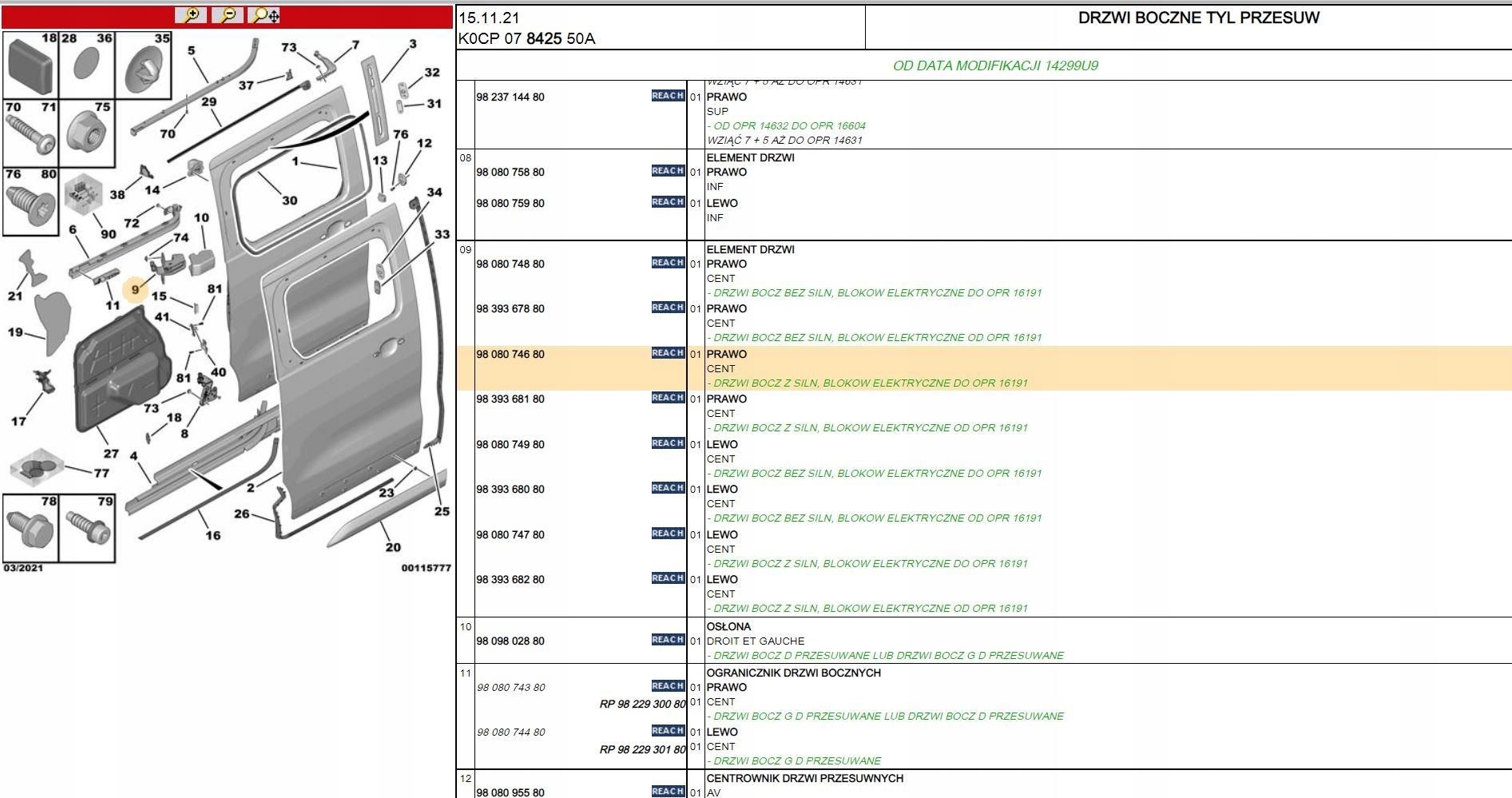1512x798 pixels.
Task: Click REACH badge for part 98 080 746 80
Action: click(668, 353)
